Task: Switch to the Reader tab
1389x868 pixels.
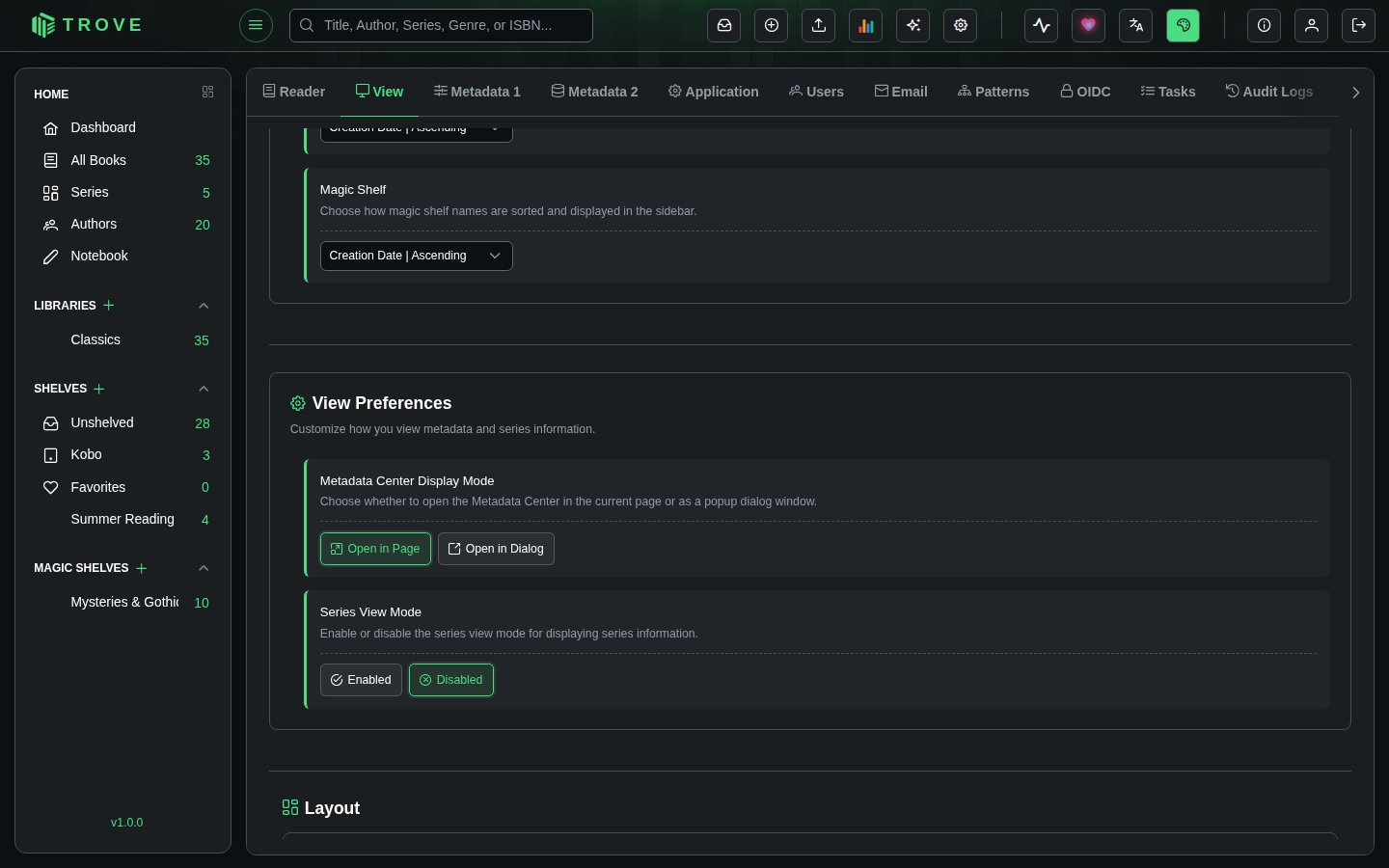Action: [x=294, y=92]
